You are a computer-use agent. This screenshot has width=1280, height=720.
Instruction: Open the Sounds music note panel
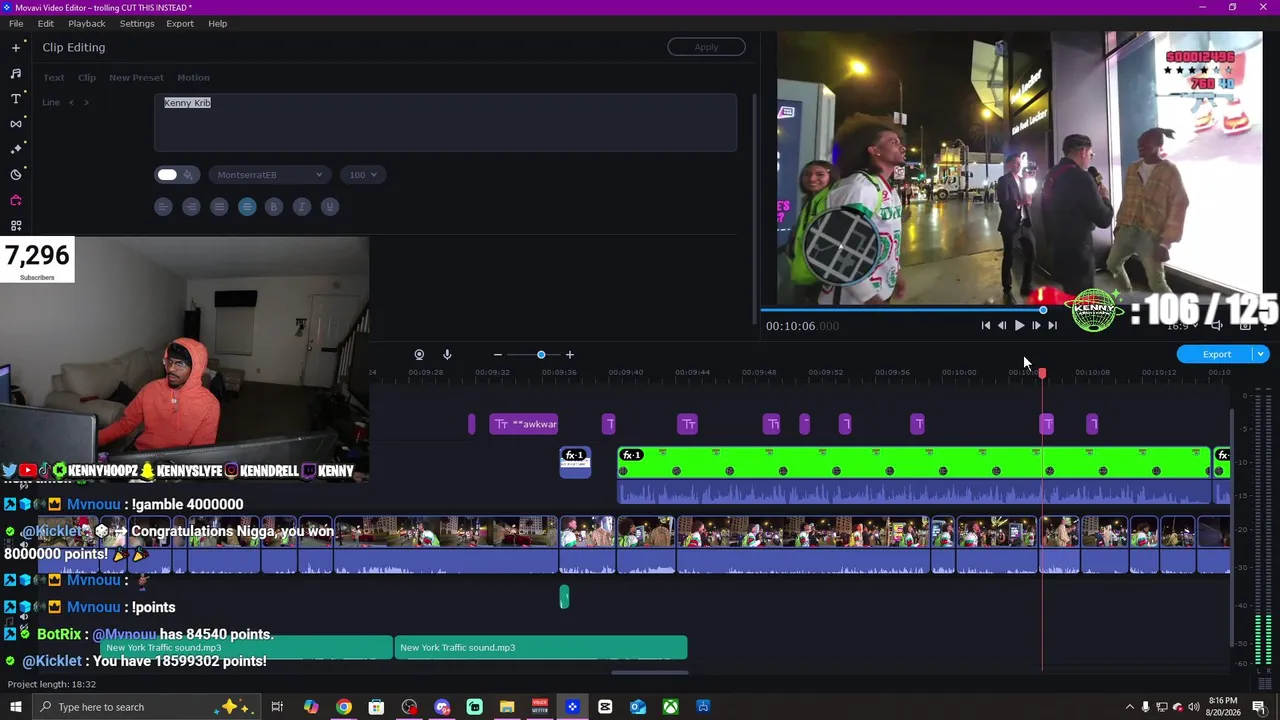(x=16, y=73)
